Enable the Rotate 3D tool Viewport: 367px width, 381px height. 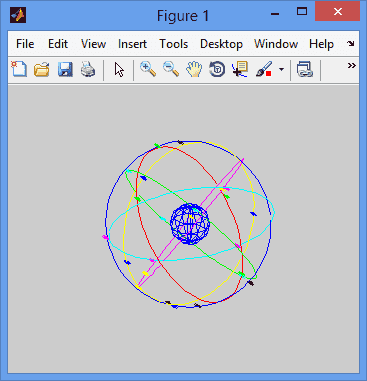(x=217, y=69)
